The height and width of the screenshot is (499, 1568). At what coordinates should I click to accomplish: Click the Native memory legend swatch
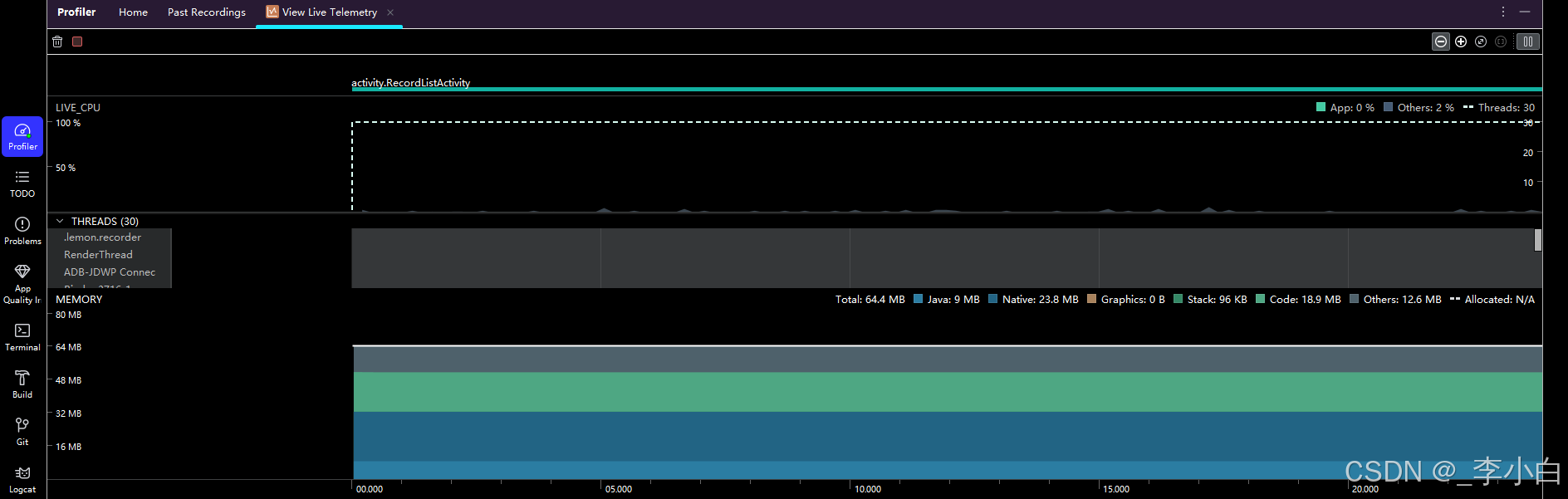992,299
